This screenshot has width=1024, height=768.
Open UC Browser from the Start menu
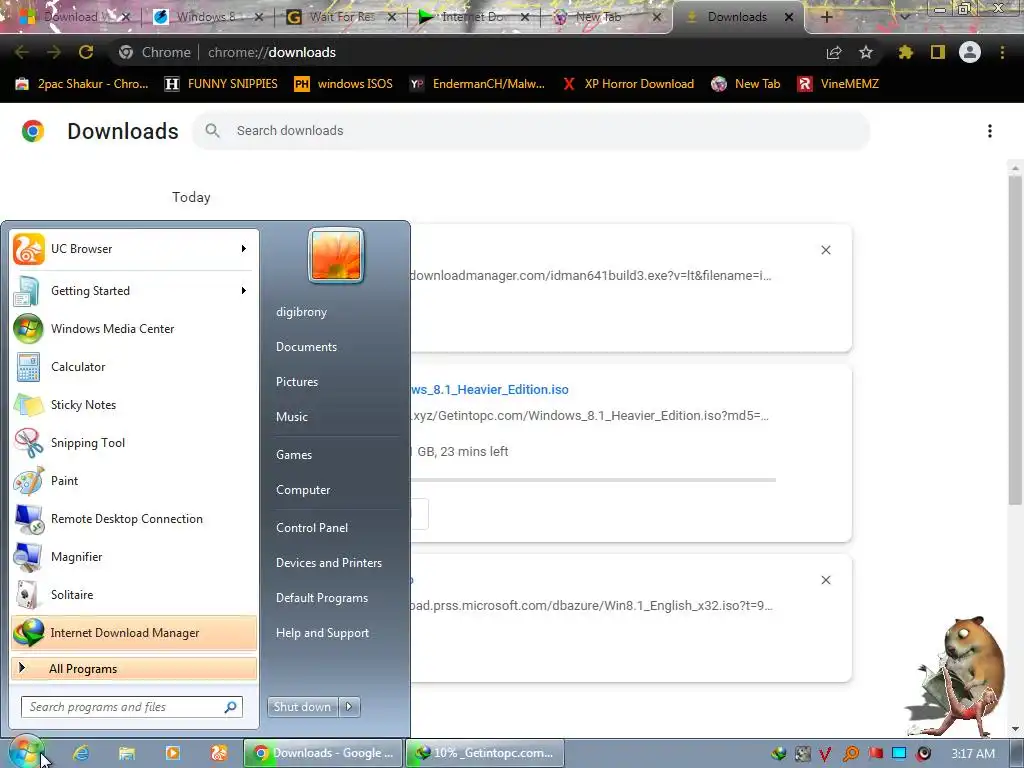point(134,249)
